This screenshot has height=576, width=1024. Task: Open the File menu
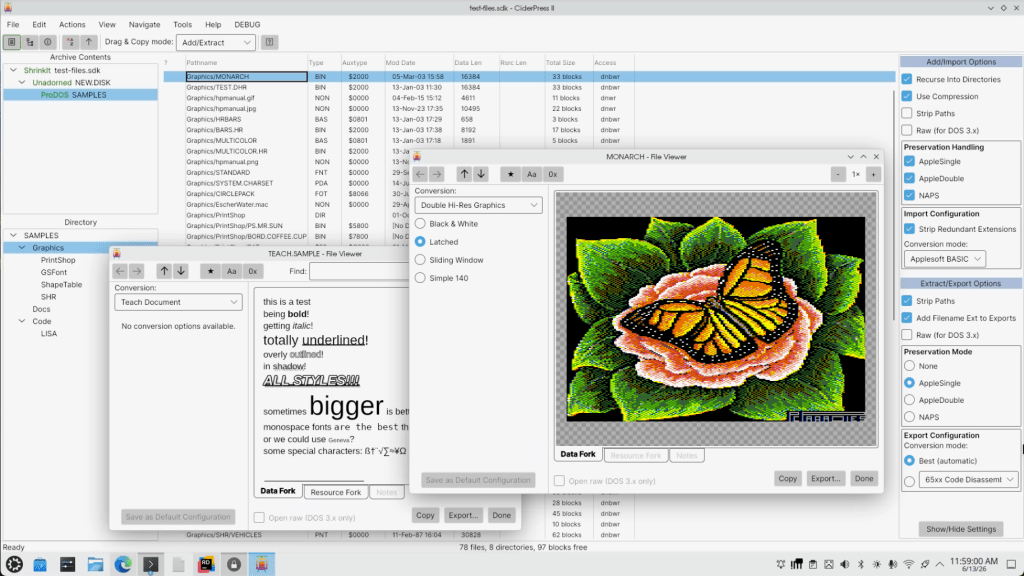13,24
